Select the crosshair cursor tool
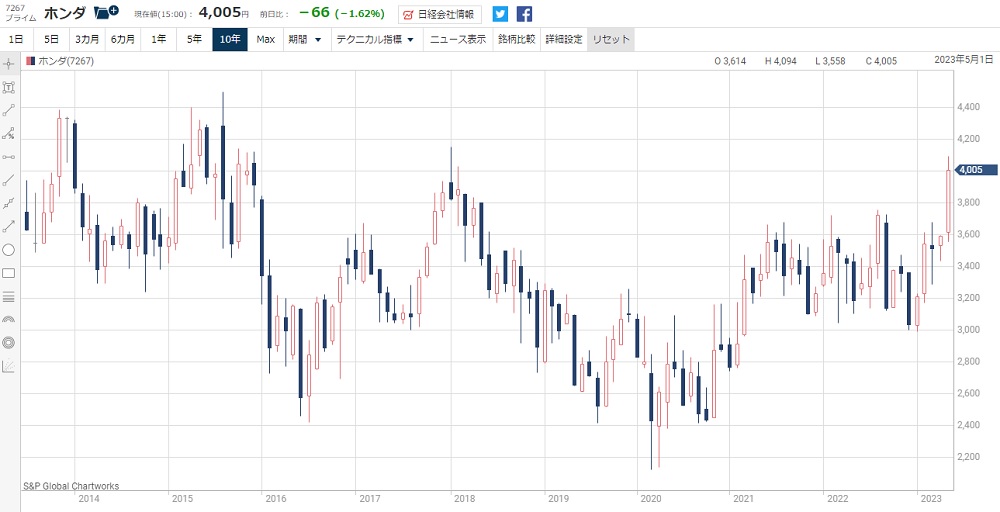The width and height of the screenshot is (1000, 512). point(9,64)
